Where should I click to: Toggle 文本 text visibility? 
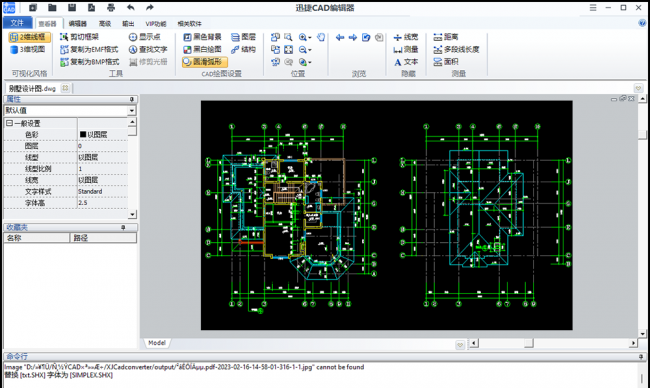click(406, 62)
